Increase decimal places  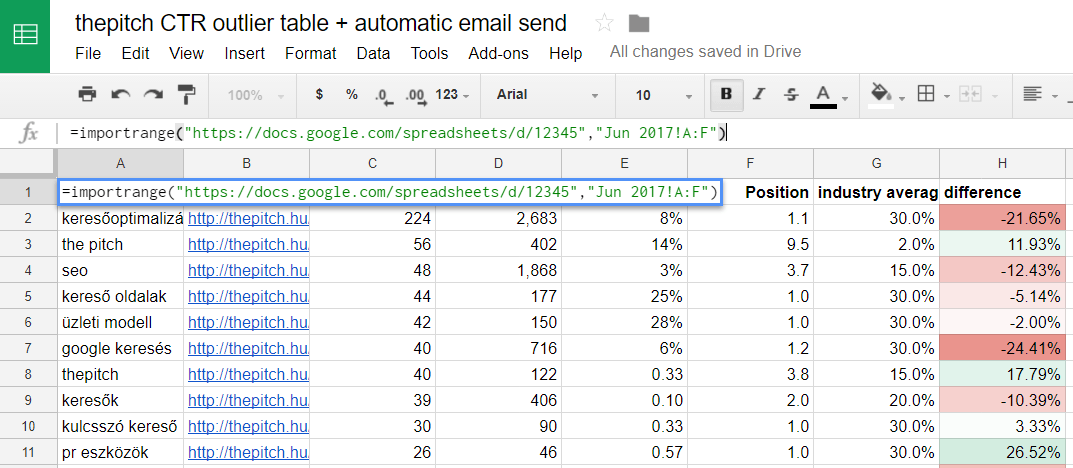pos(416,95)
